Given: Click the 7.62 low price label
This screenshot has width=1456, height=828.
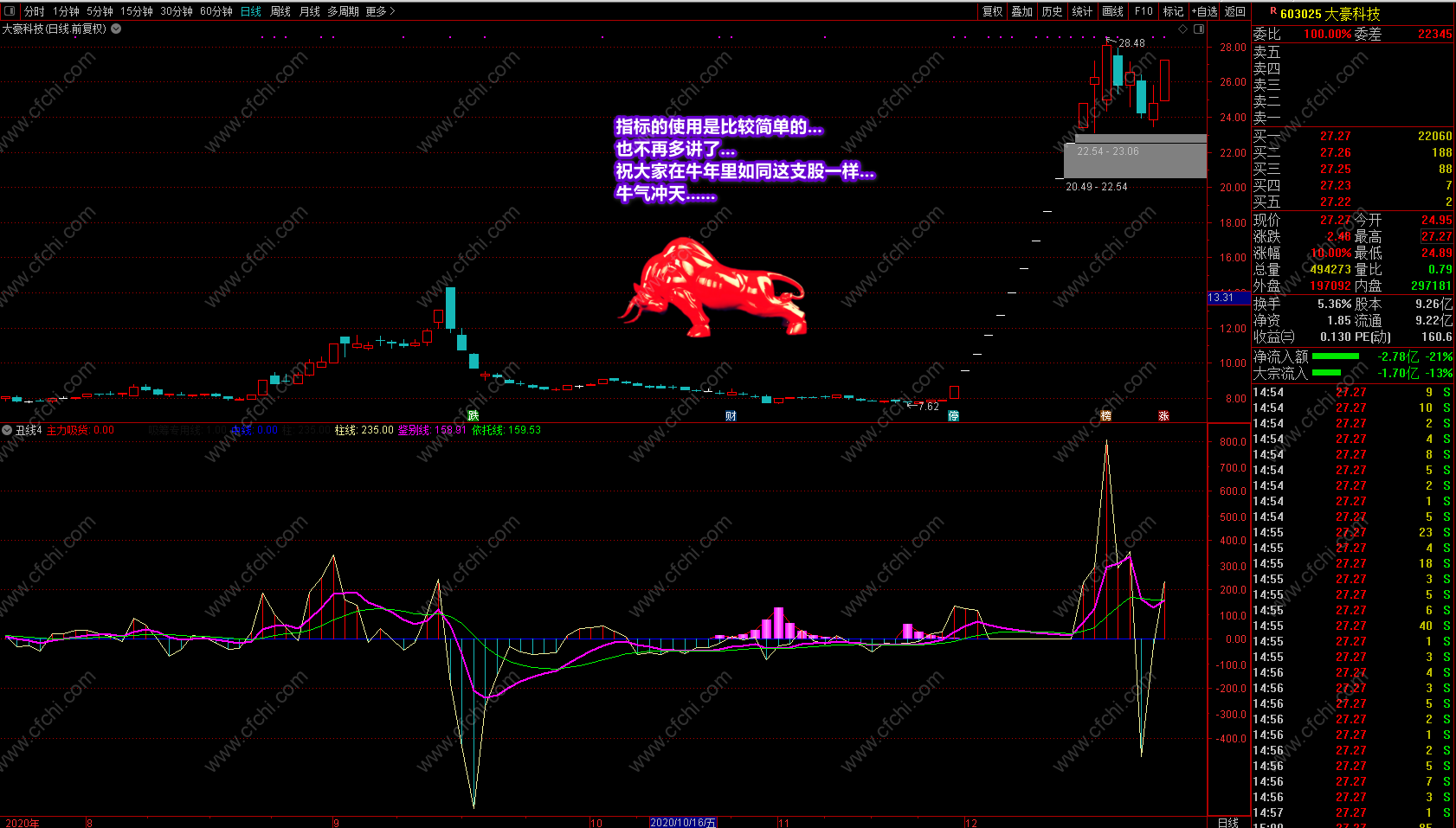Looking at the screenshot, I should (x=928, y=407).
